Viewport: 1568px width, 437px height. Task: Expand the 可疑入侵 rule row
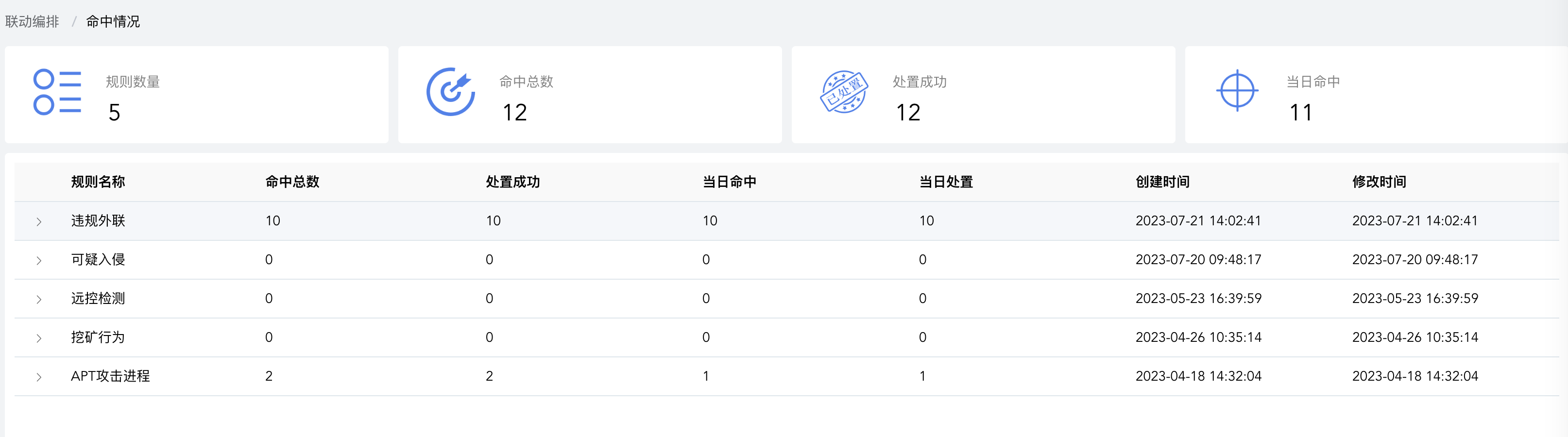[x=39, y=260]
